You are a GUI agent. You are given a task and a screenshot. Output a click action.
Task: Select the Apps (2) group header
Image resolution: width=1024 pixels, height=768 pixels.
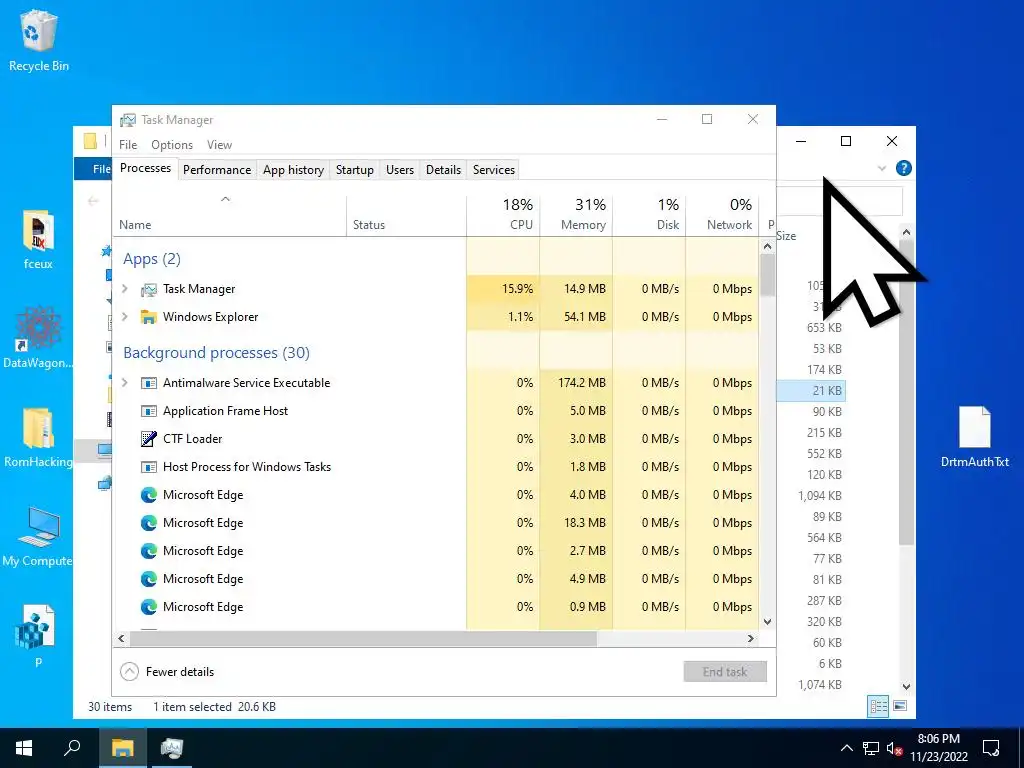click(152, 259)
